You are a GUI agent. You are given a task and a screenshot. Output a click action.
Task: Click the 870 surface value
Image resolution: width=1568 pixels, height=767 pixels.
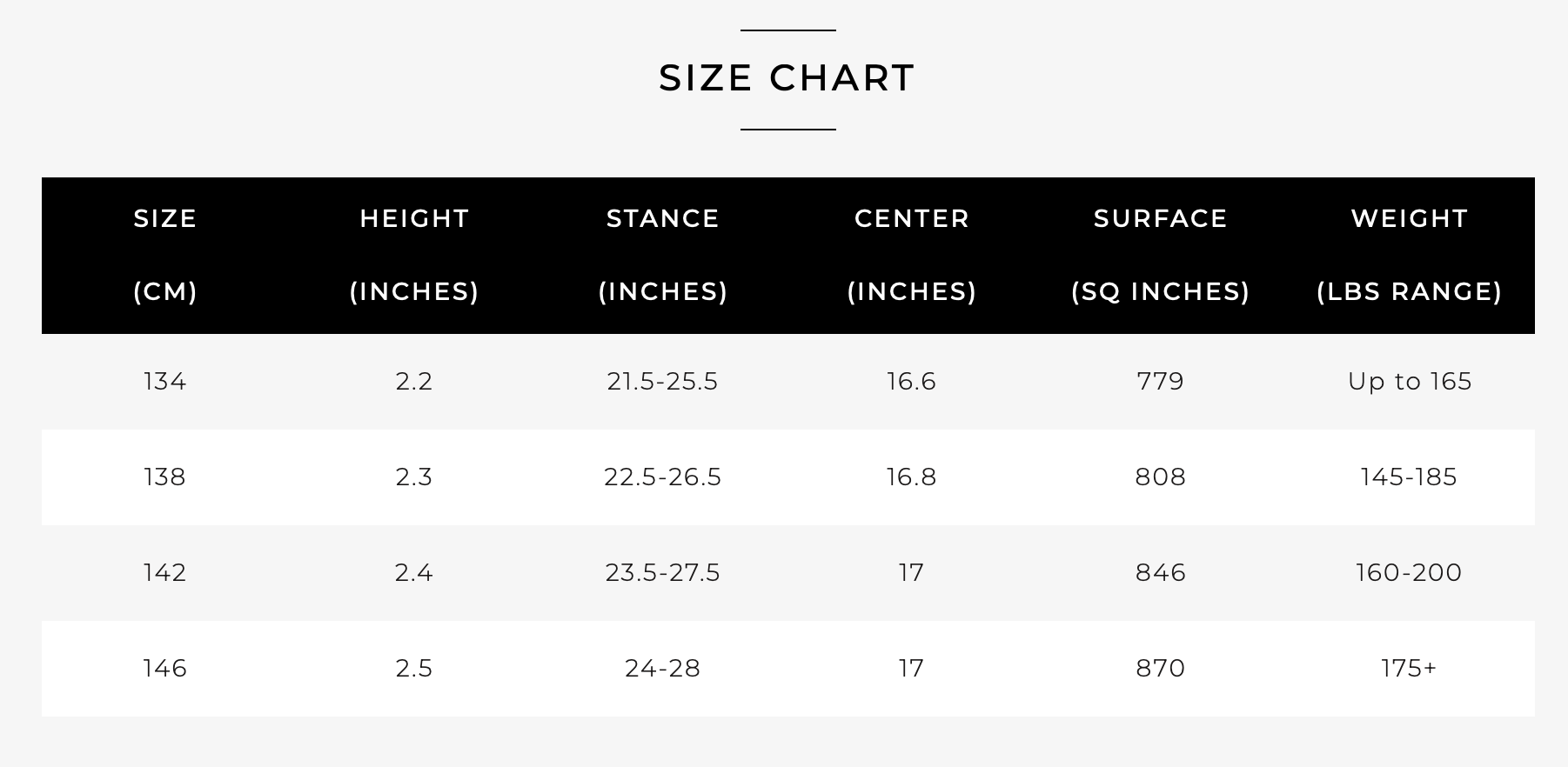(1161, 669)
